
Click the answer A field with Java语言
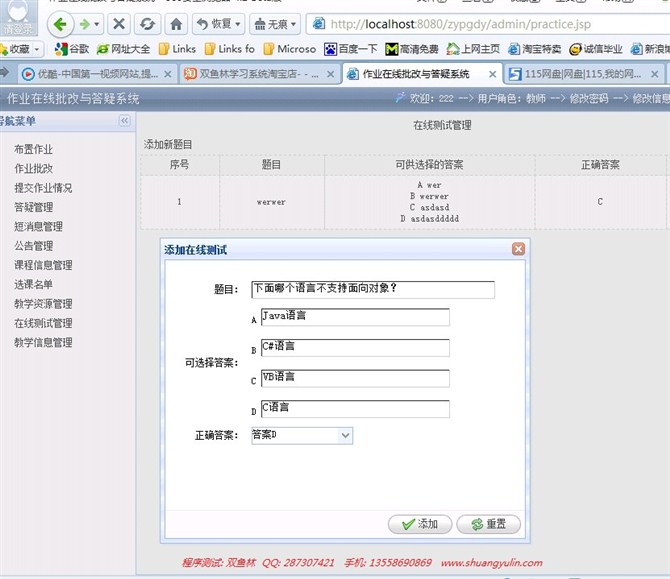355,317
